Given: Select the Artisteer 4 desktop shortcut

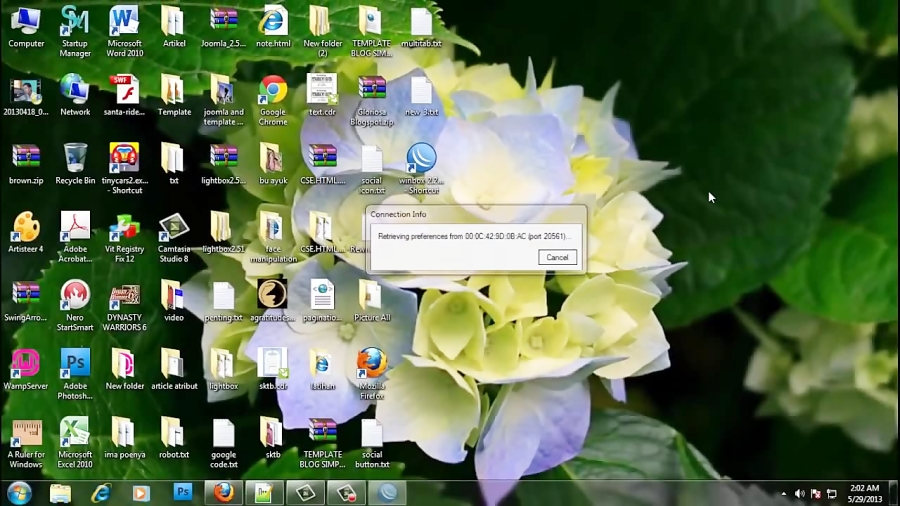Looking at the screenshot, I should [25, 228].
